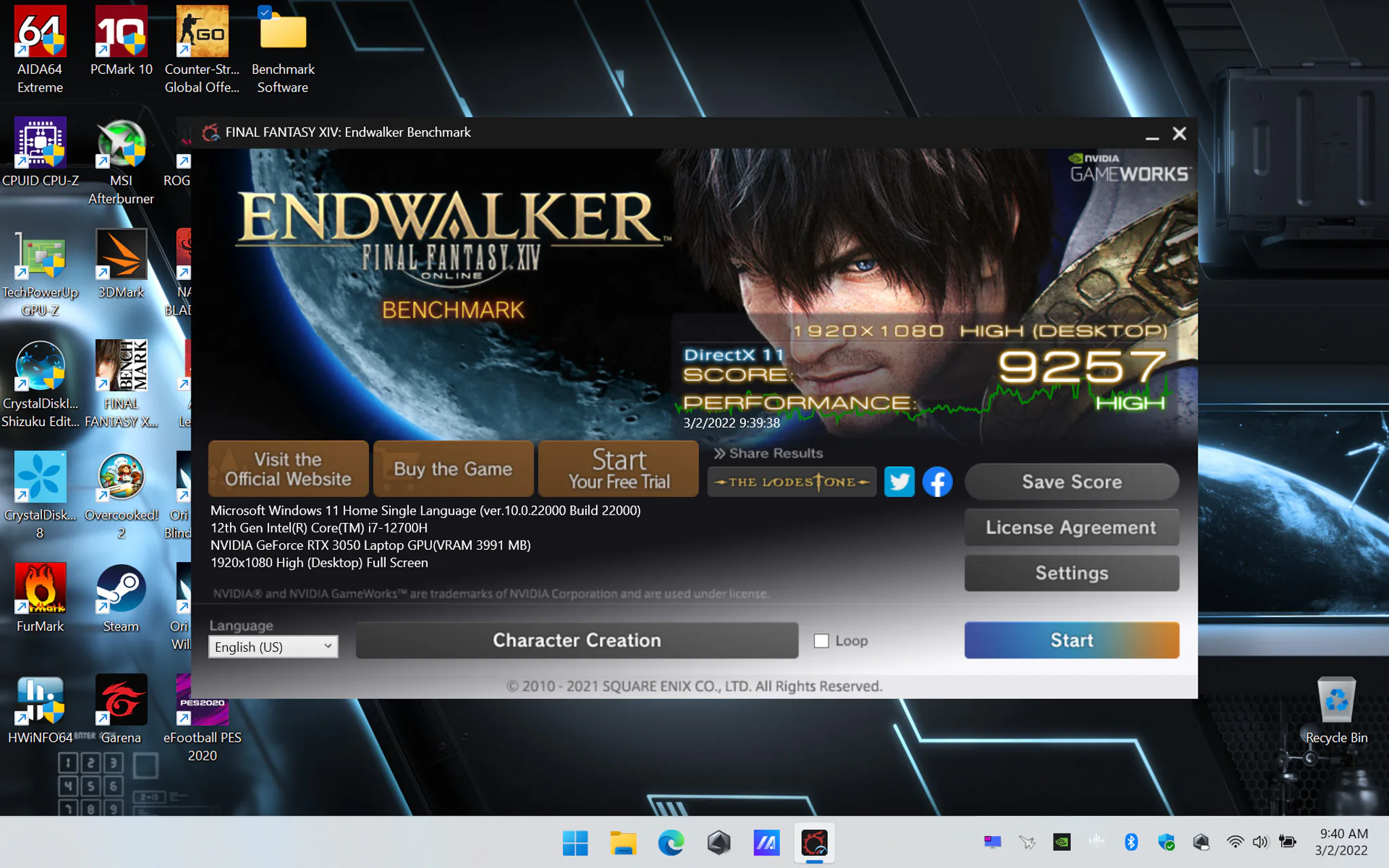This screenshot has height=868, width=1389.
Task: Select MSI Afterburner desktop icon
Action: pos(121,161)
